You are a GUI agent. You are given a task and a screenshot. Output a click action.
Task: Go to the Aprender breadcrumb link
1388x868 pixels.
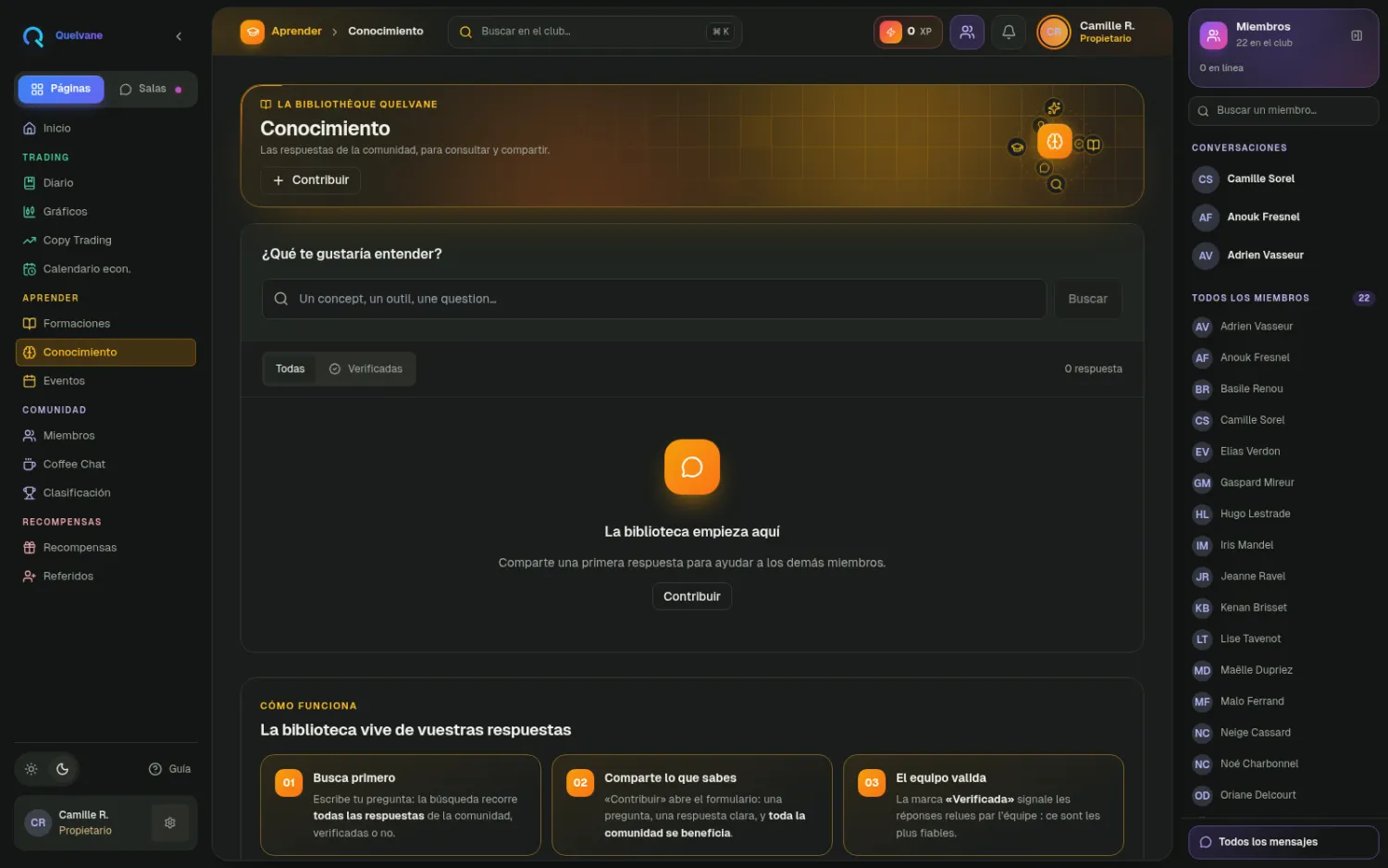[296, 31]
